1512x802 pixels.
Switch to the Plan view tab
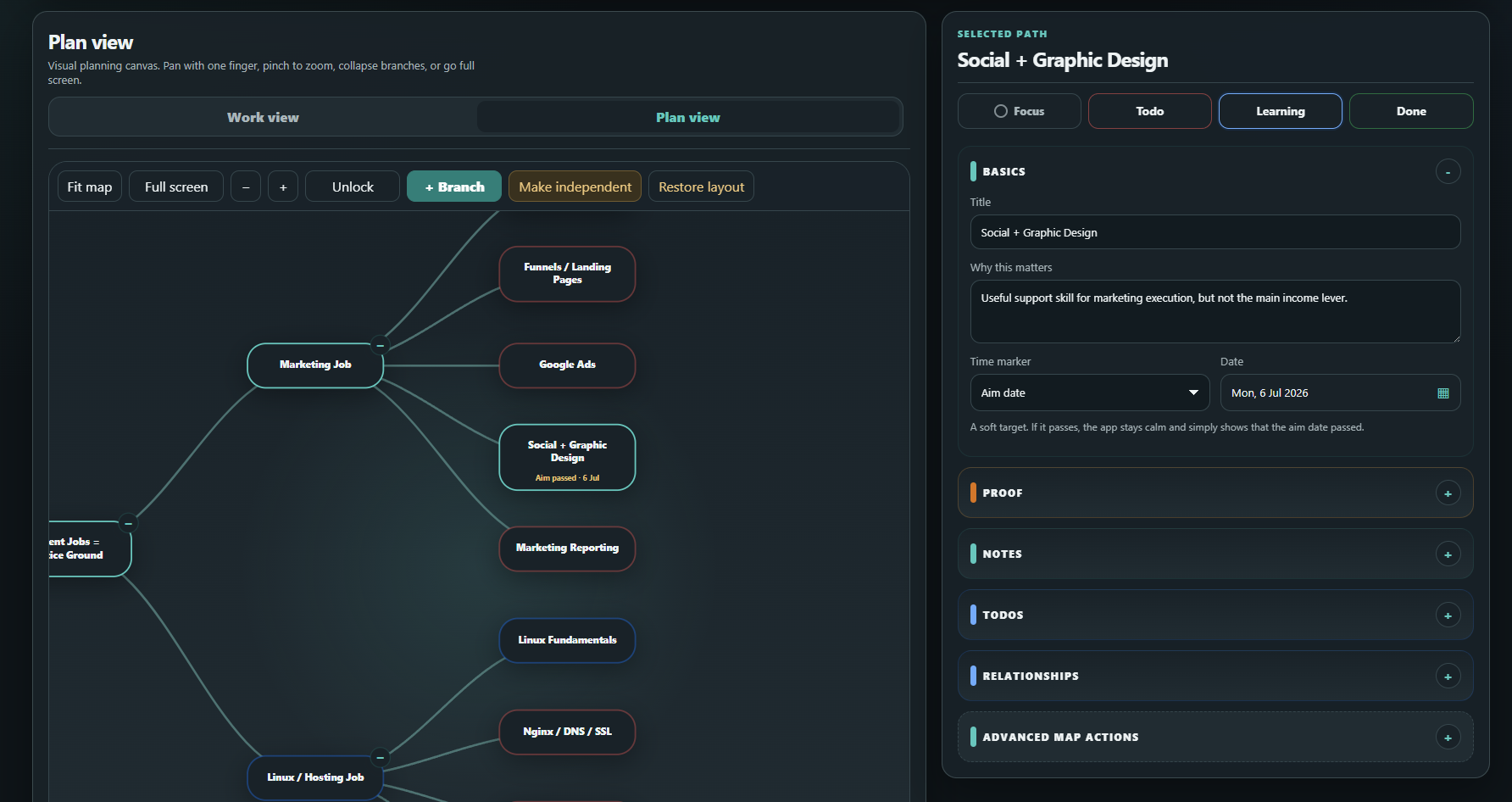tap(687, 117)
